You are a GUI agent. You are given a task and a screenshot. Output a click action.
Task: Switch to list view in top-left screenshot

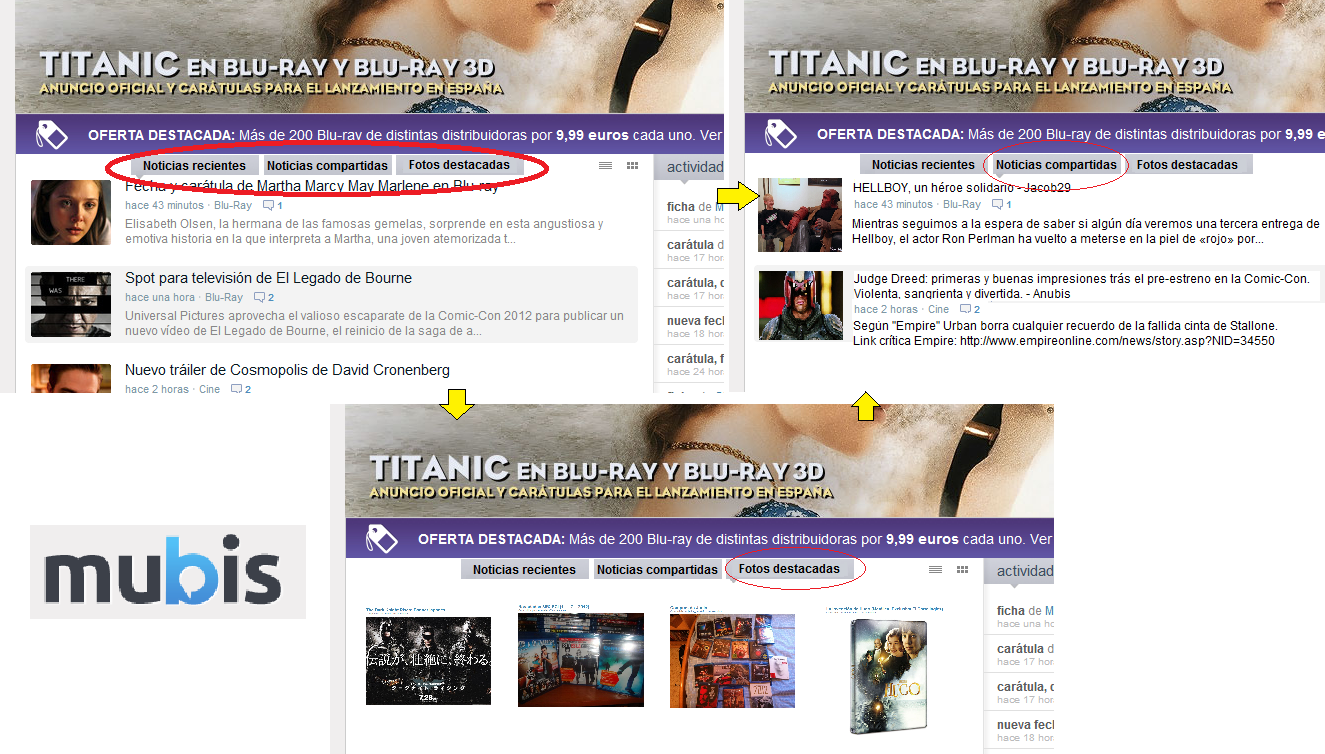[605, 166]
